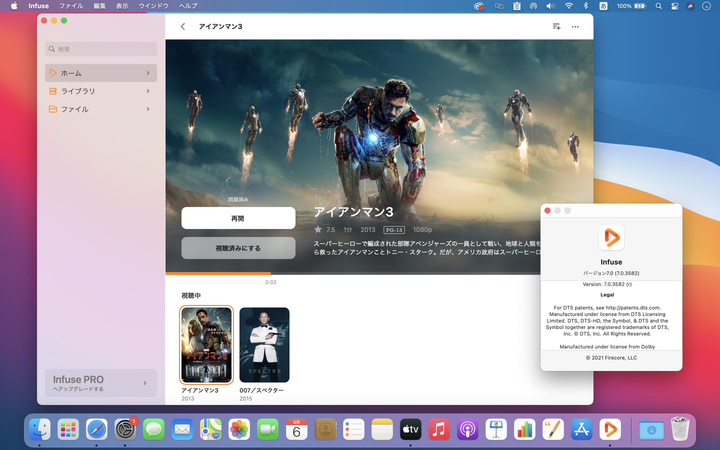Open the ファイル menu in menu bar
This screenshot has width=720, height=450.
pyautogui.click(x=71, y=6)
